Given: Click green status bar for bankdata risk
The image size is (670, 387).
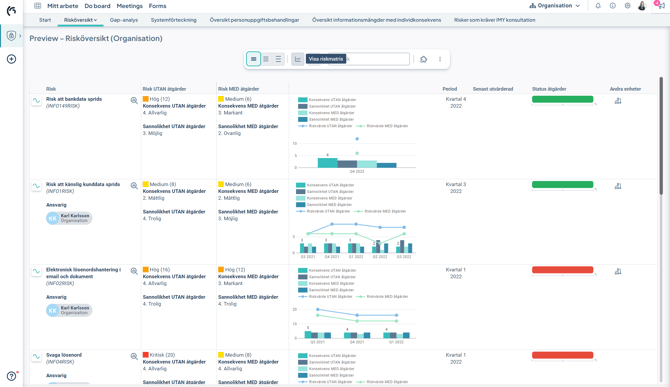Looking at the screenshot, I should click(x=562, y=100).
